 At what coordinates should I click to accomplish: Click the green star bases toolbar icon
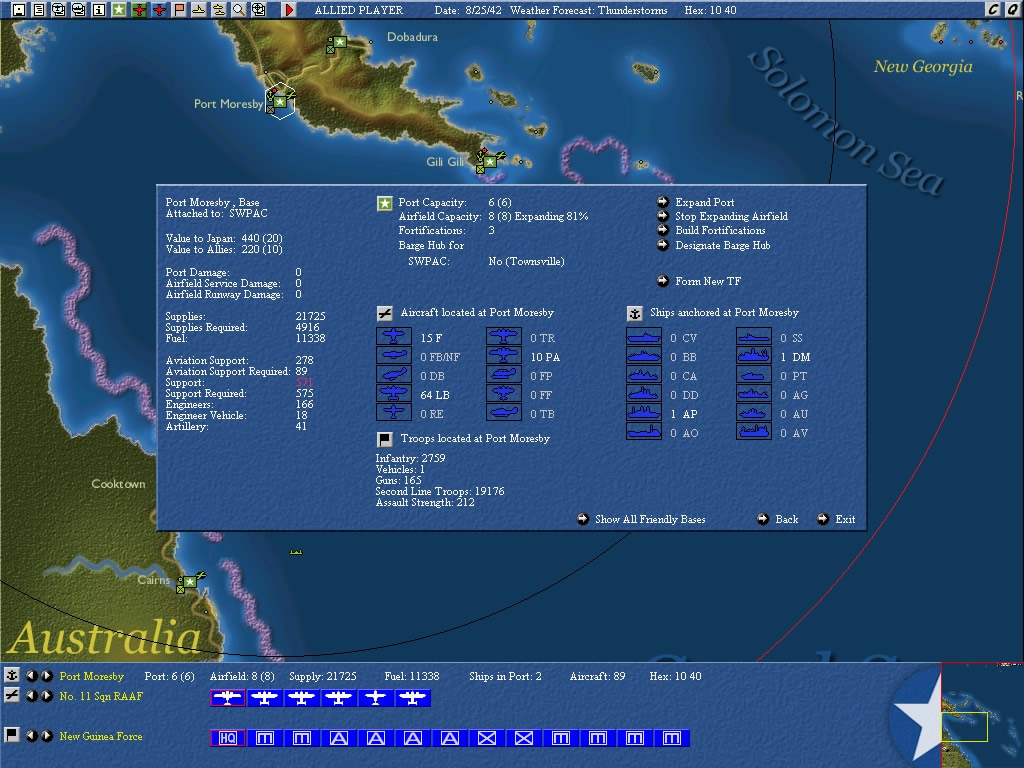(119, 10)
